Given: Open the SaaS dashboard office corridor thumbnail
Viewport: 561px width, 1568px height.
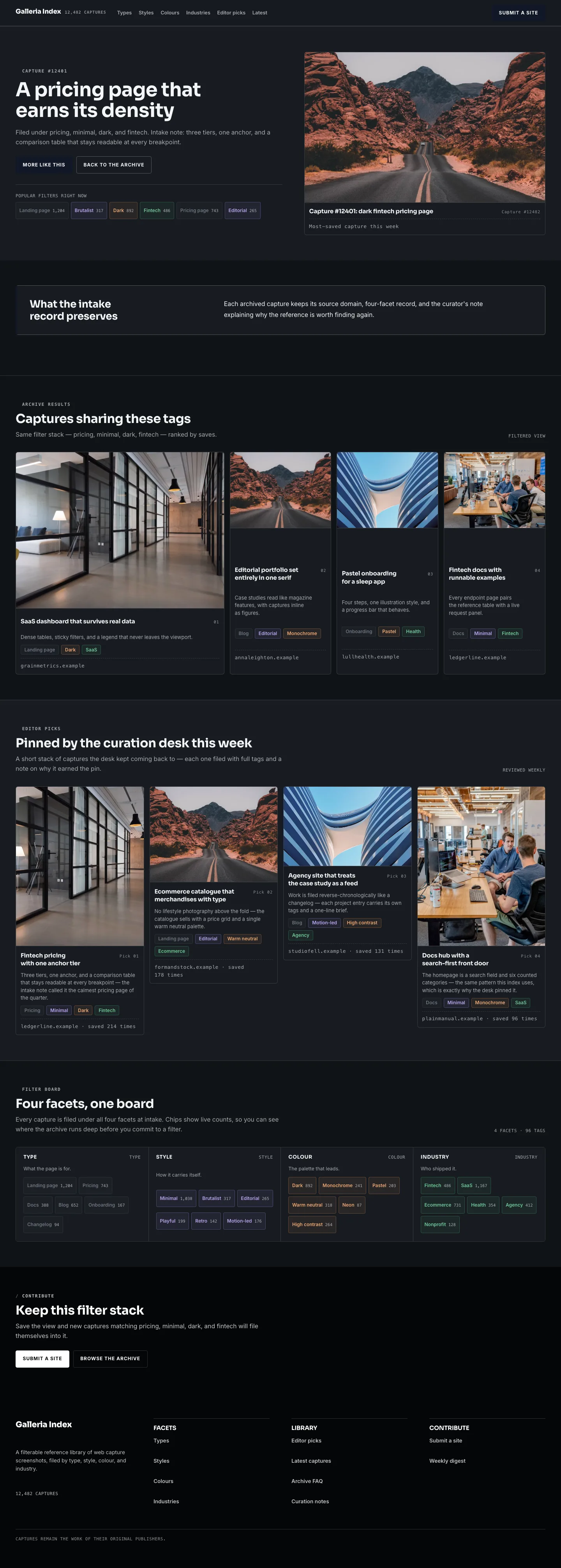Looking at the screenshot, I should (120, 530).
